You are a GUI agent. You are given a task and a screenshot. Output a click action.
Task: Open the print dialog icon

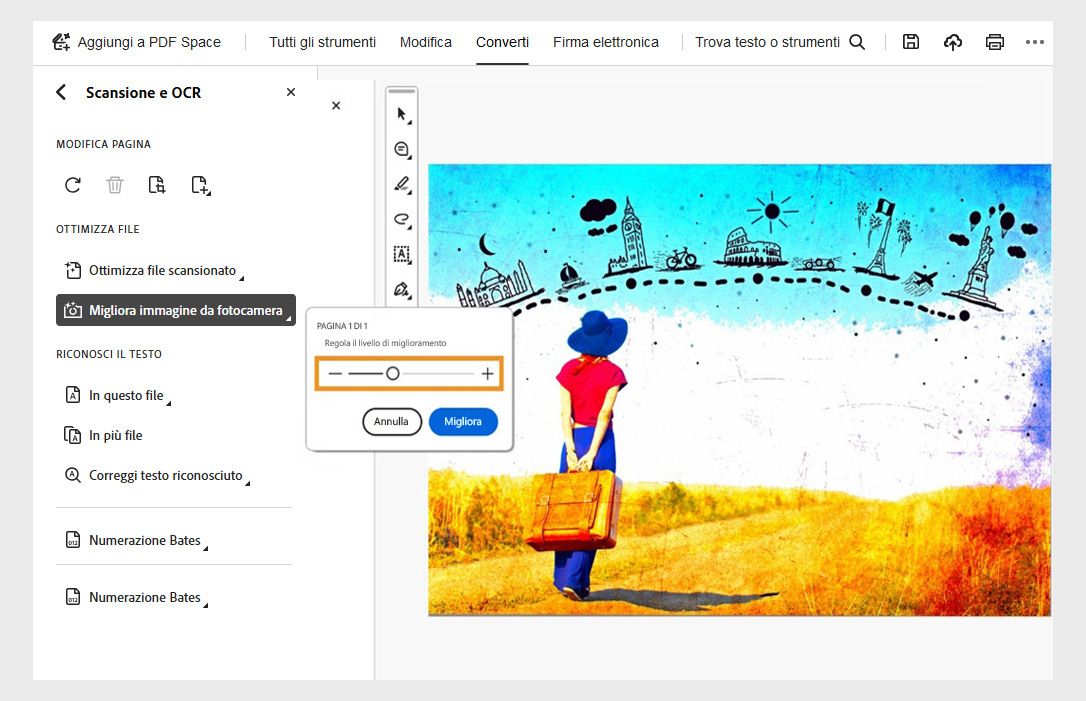tap(994, 42)
